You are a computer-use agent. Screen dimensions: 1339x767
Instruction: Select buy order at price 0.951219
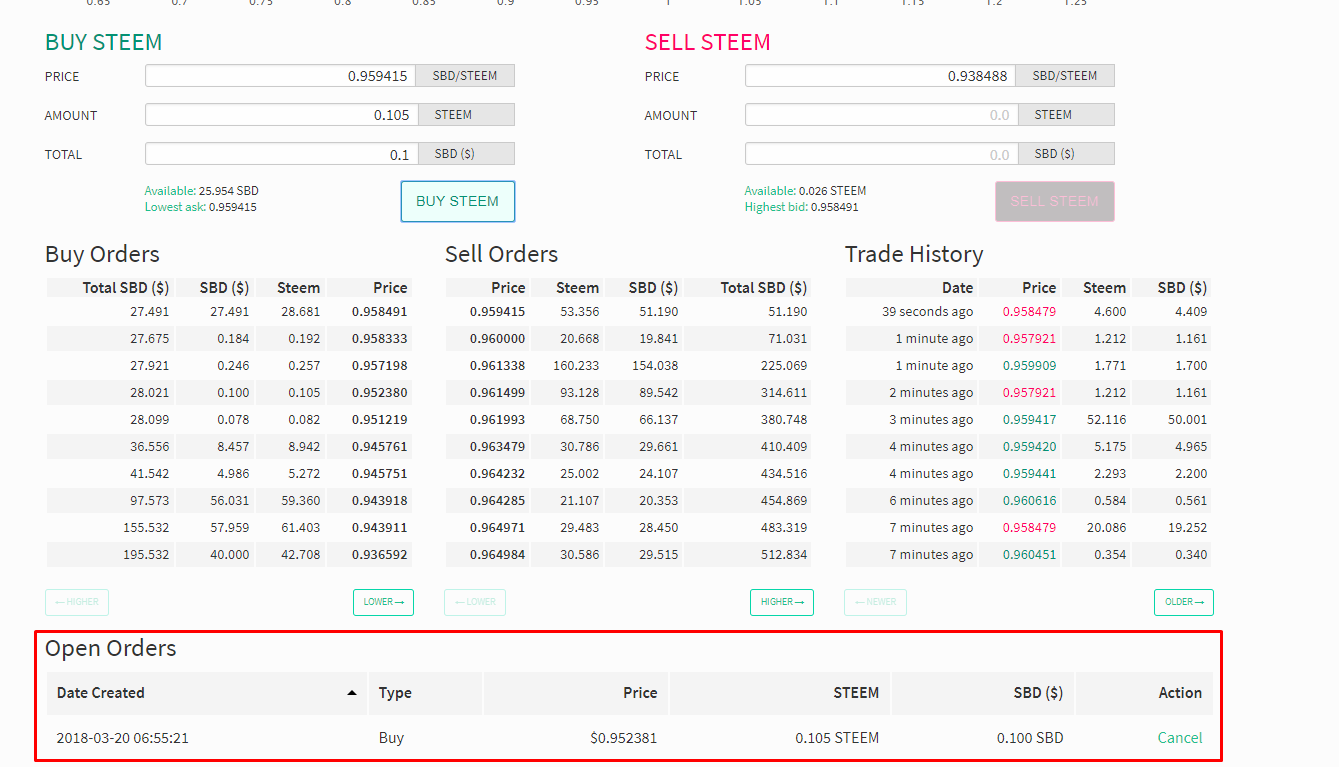point(229,420)
